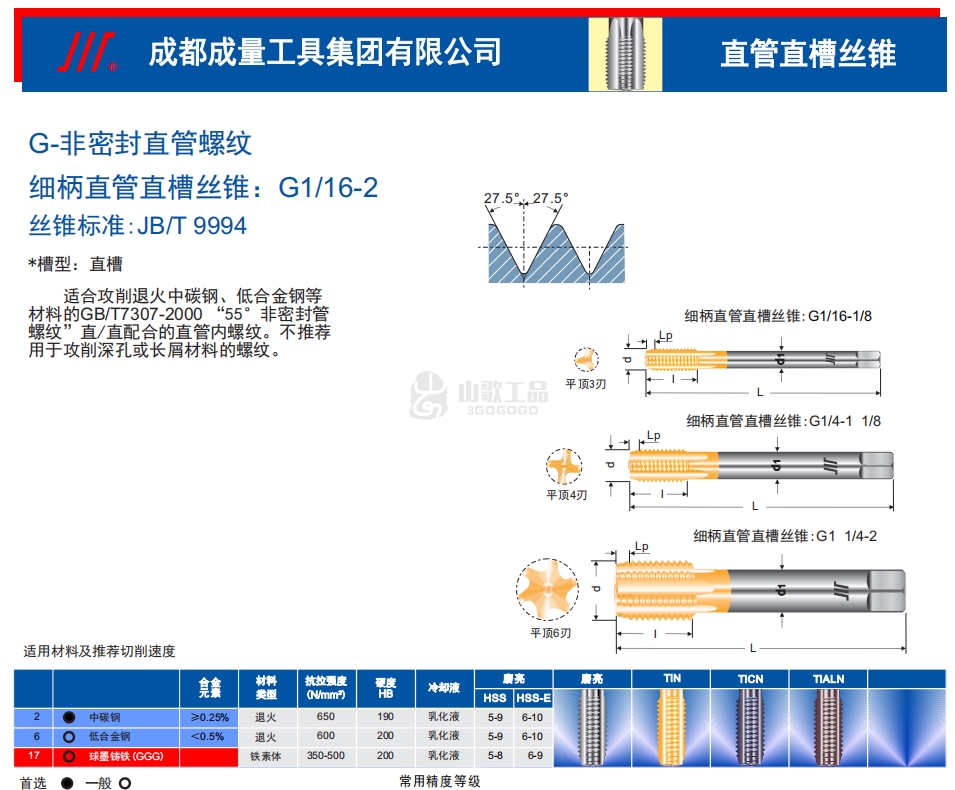Click the 磨亮 coating tap image
This screenshot has width=955, height=790.
pyautogui.click(x=592, y=727)
